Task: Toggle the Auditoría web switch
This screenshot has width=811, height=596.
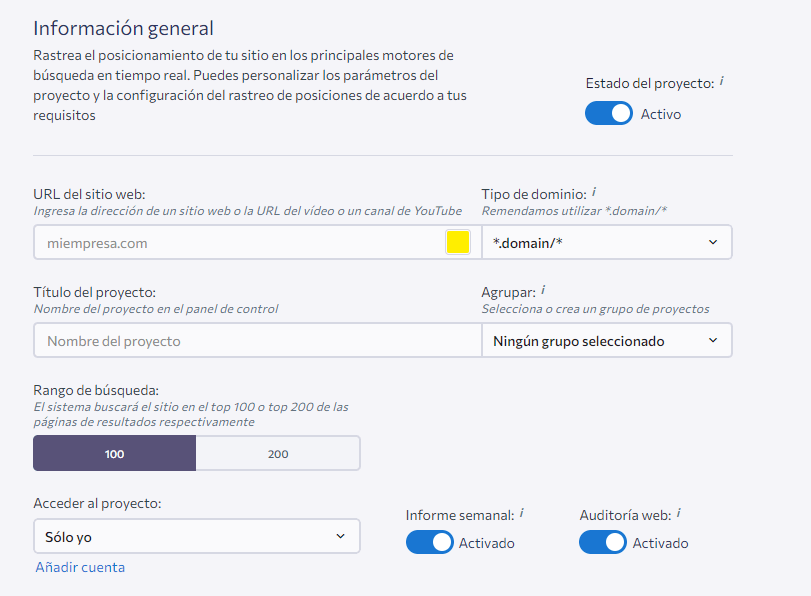Action: pyautogui.click(x=603, y=543)
